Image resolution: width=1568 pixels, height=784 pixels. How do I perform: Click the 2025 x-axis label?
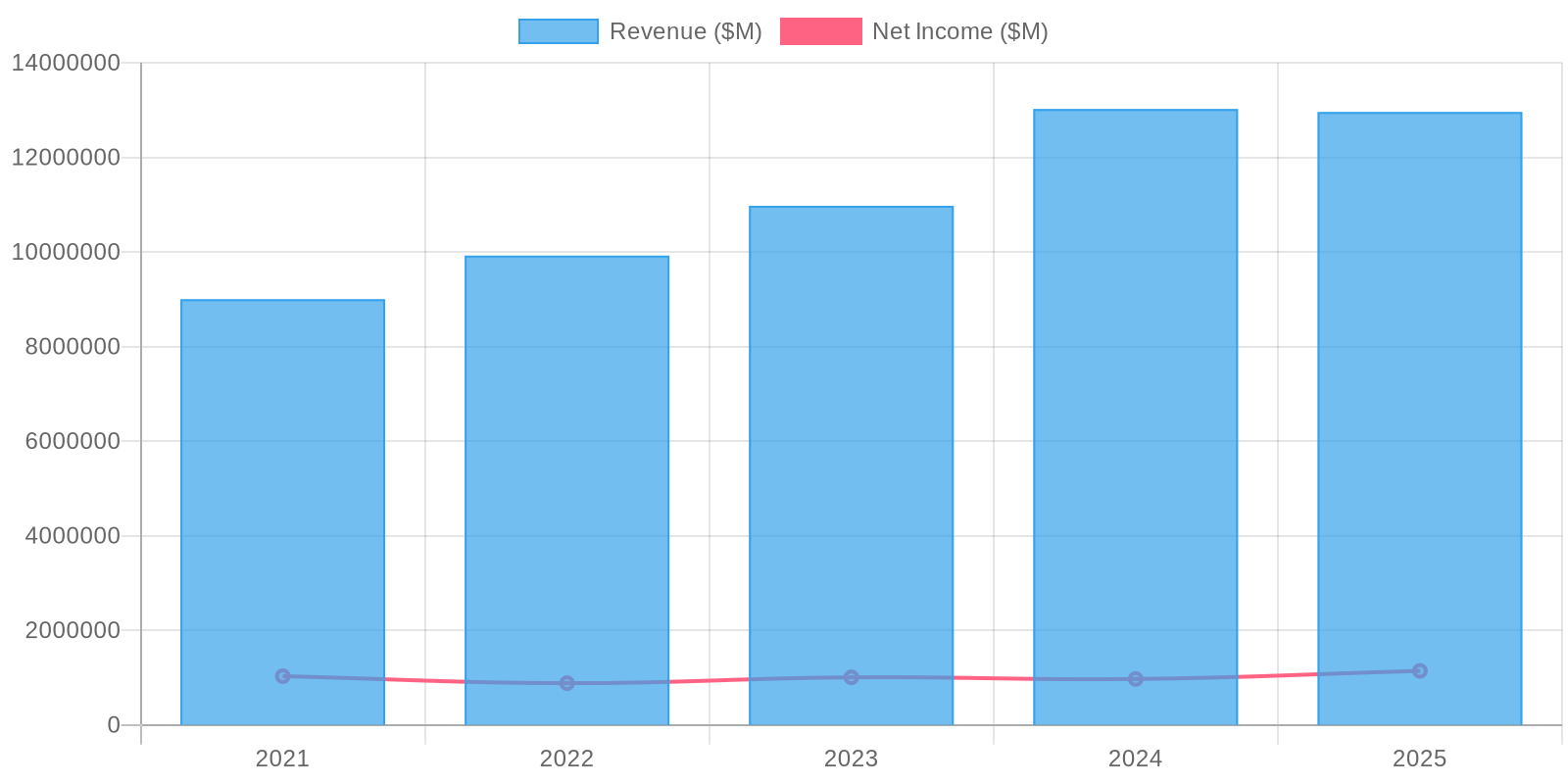1419,759
